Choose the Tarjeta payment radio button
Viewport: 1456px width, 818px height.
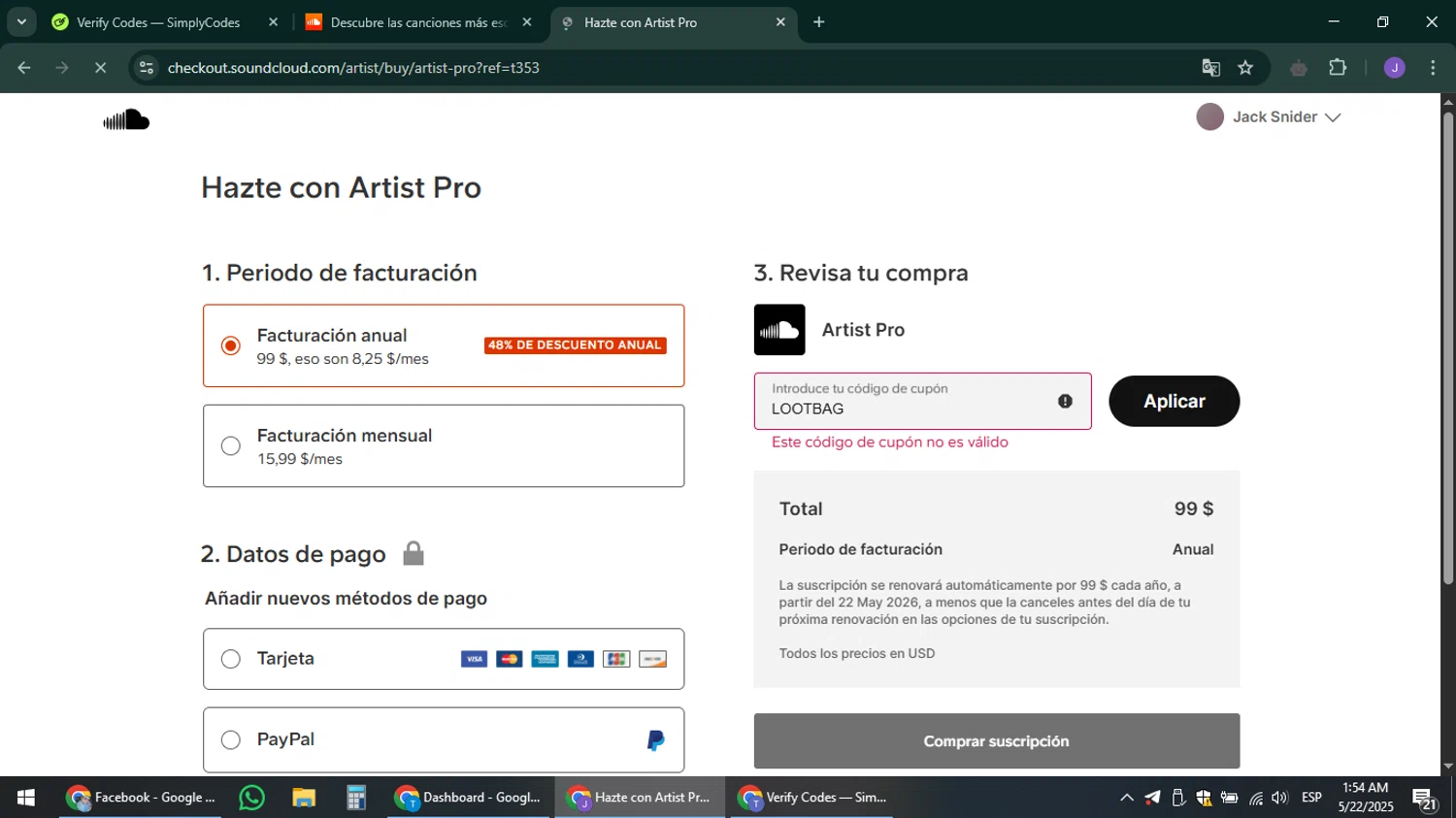tap(230, 659)
